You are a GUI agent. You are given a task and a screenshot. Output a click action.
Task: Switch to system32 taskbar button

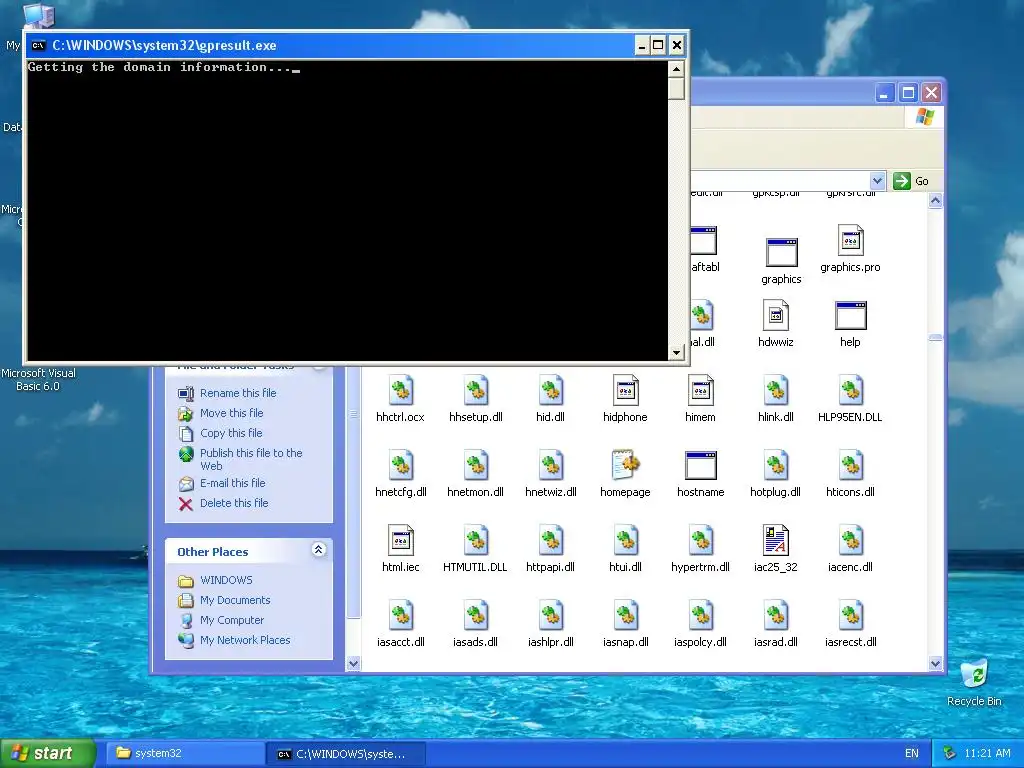[x=185, y=754]
